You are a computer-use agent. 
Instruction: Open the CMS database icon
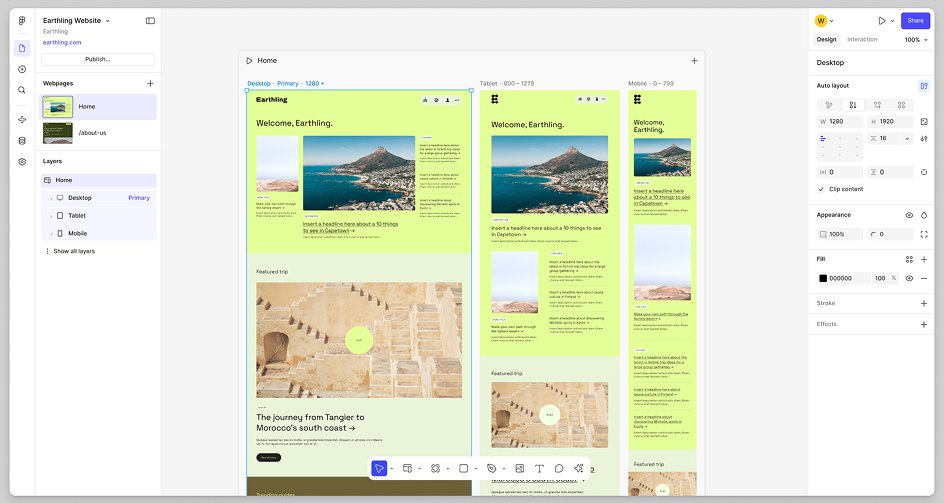22,141
